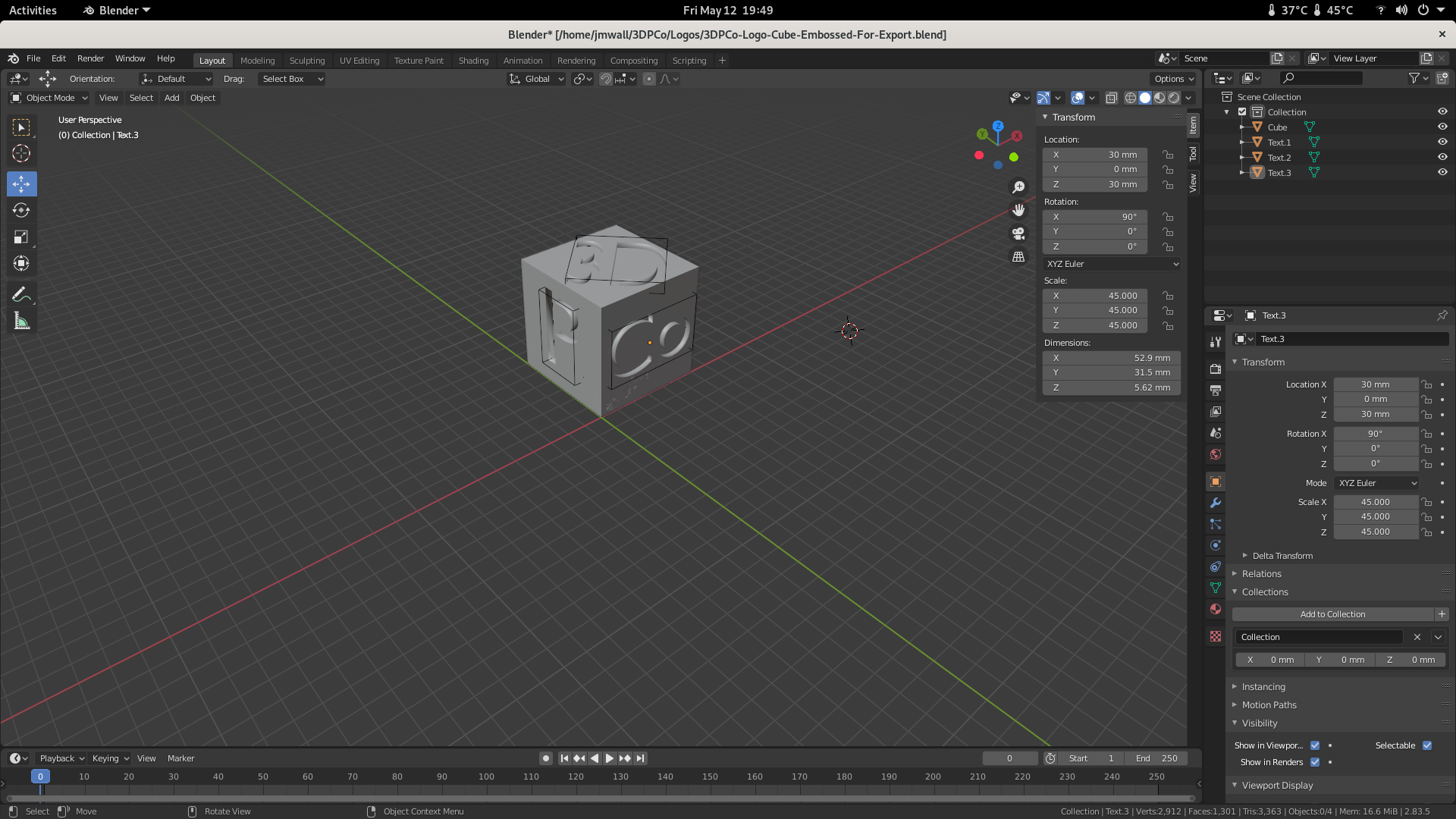Open the Texture properties checker icon
1456x819 pixels.
[x=1216, y=636]
